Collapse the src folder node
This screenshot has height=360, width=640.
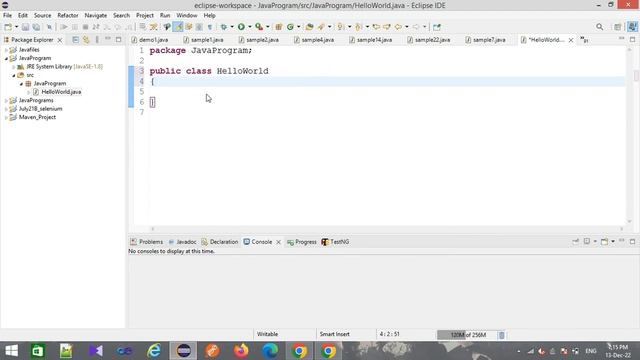pyautogui.click(x=13, y=76)
